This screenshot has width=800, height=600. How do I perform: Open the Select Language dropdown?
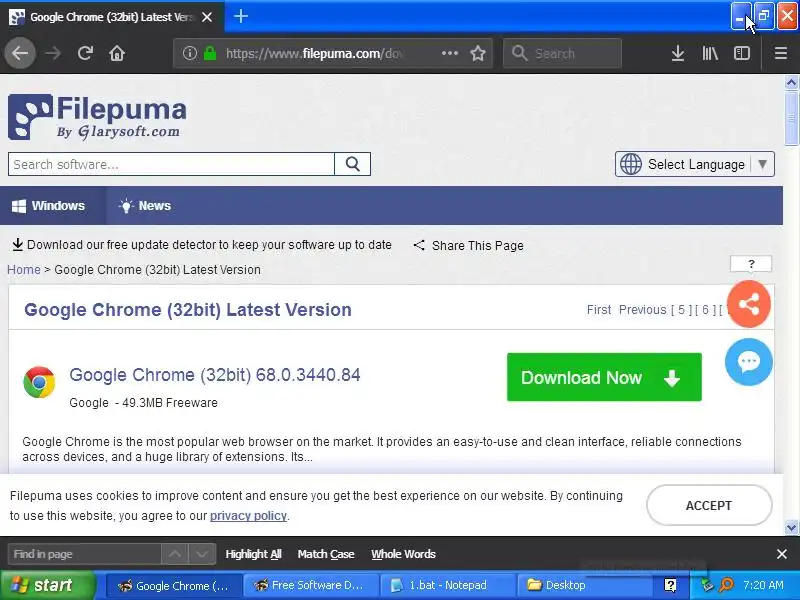click(695, 164)
